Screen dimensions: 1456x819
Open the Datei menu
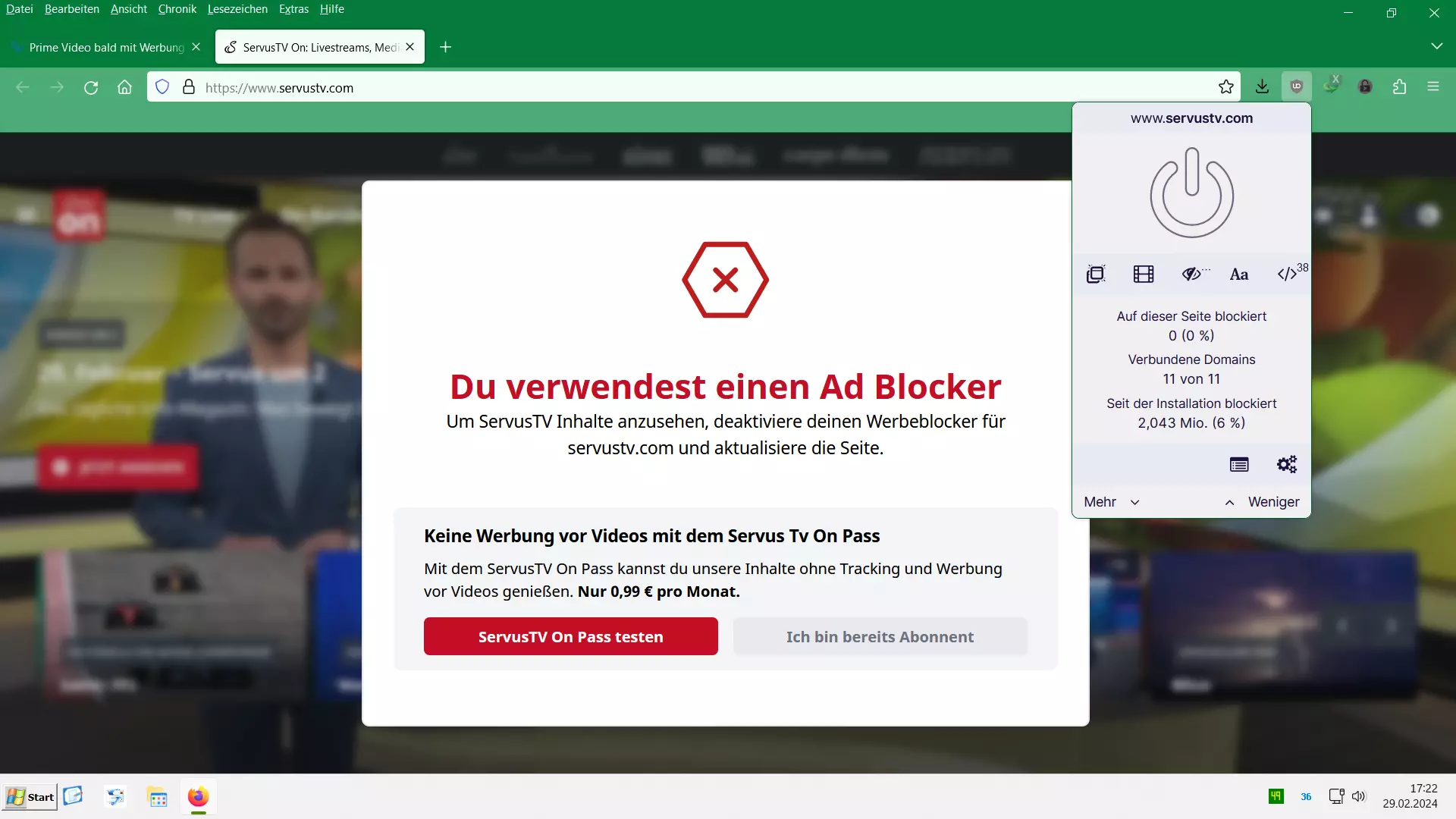tap(20, 9)
